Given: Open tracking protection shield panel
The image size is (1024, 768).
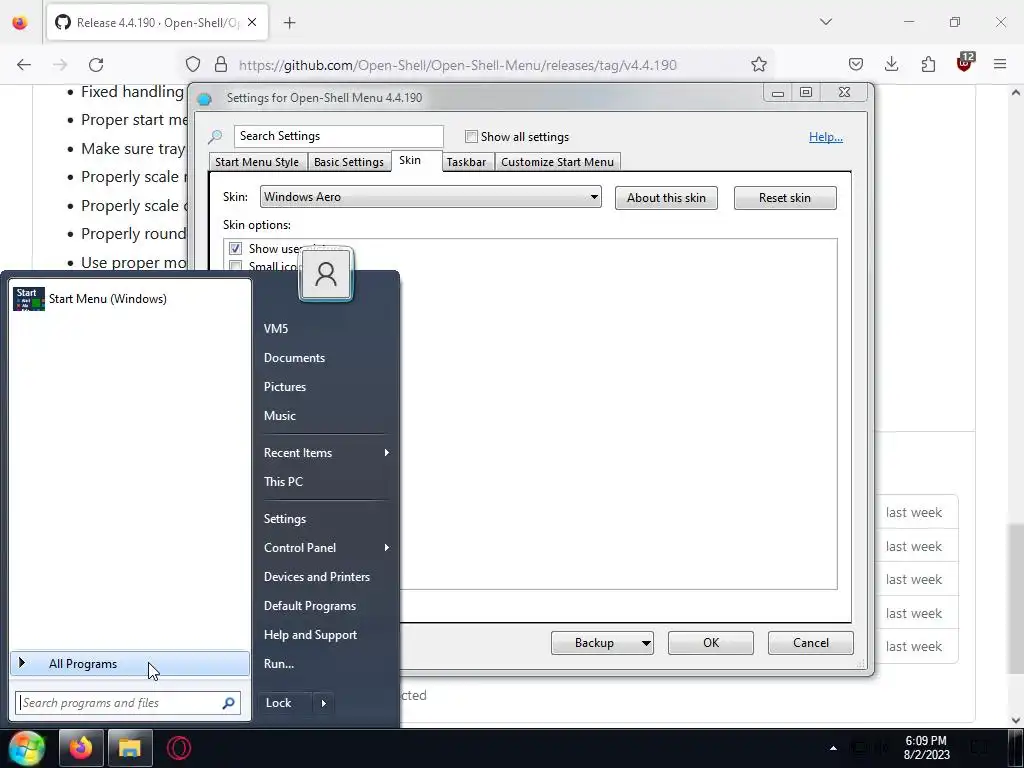Looking at the screenshot, I should pyautogui.click(x=193, y=64).
